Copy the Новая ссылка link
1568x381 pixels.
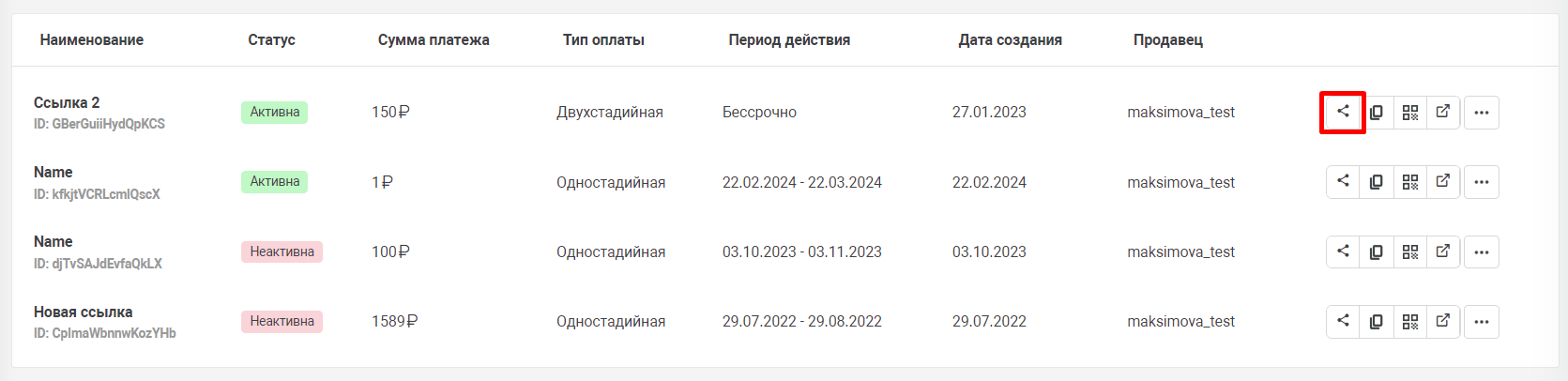1377,321
